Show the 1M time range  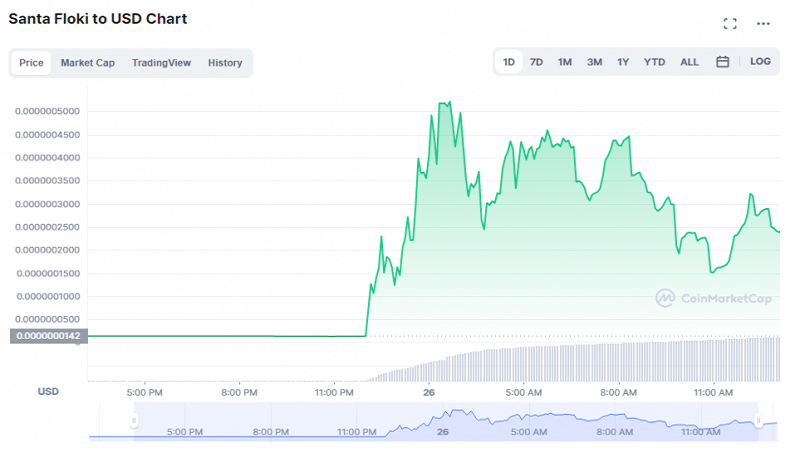[x=564, y=62]
